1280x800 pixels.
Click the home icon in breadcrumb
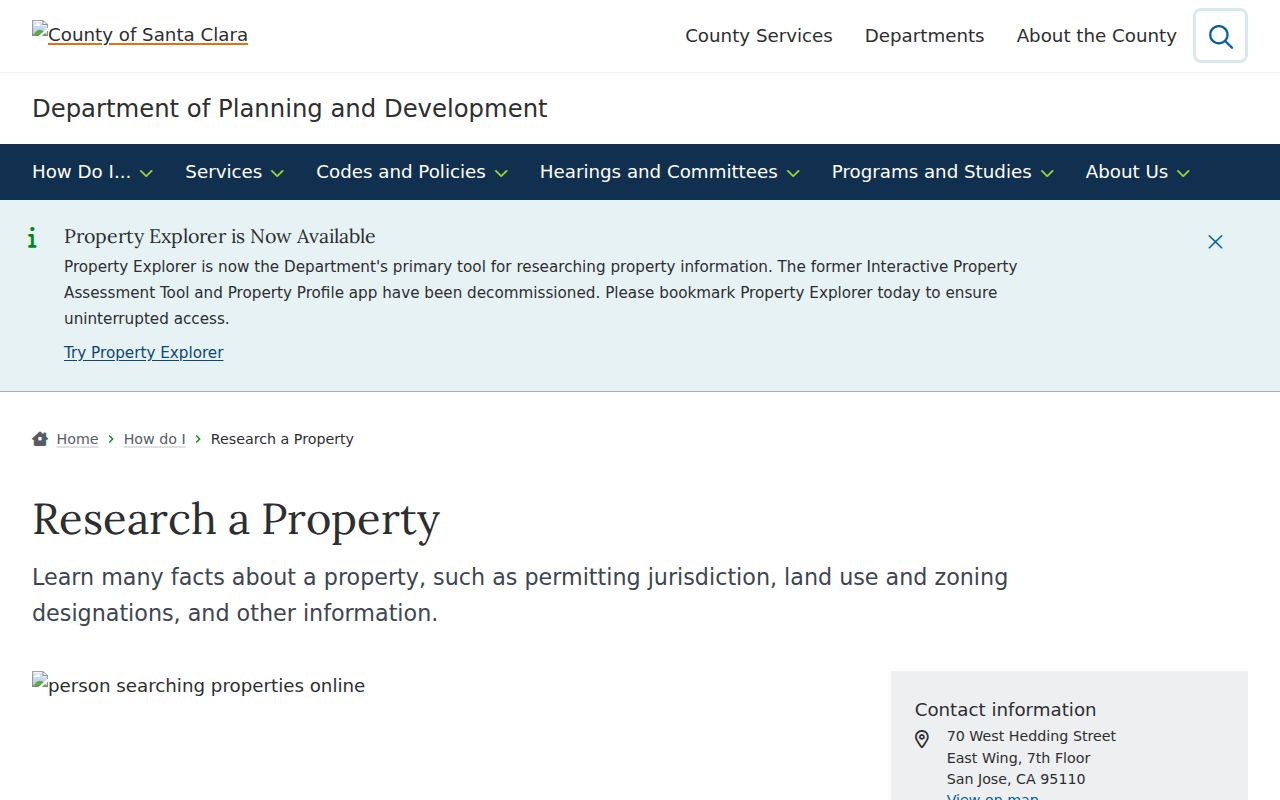tap(40, 439)
